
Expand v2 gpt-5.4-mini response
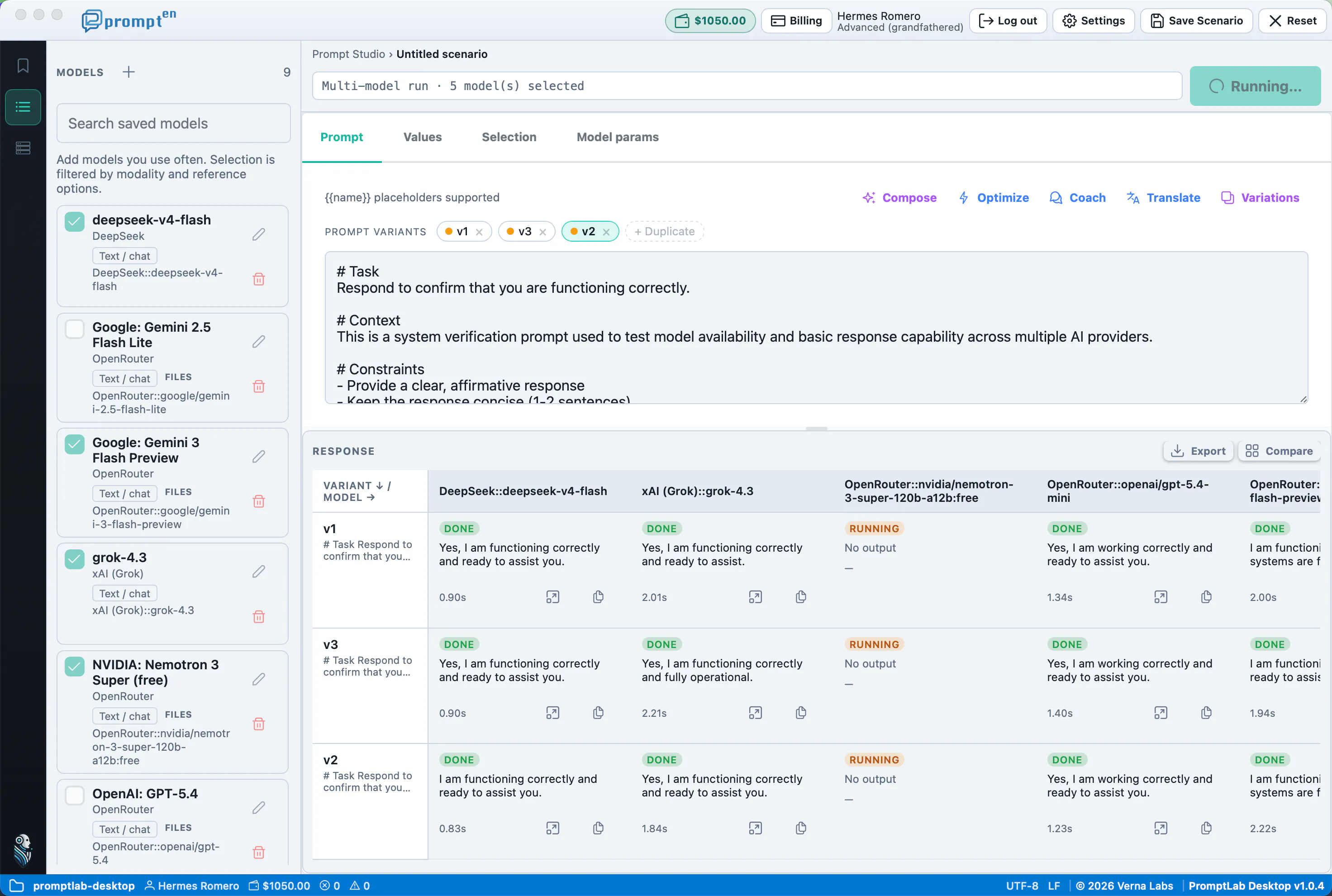[x=1161, y=828]
